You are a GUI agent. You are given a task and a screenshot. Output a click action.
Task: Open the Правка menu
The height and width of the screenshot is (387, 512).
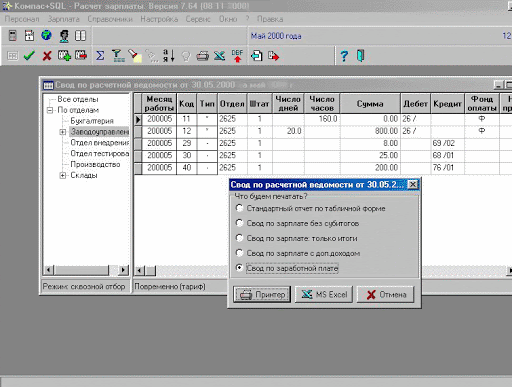270,19
